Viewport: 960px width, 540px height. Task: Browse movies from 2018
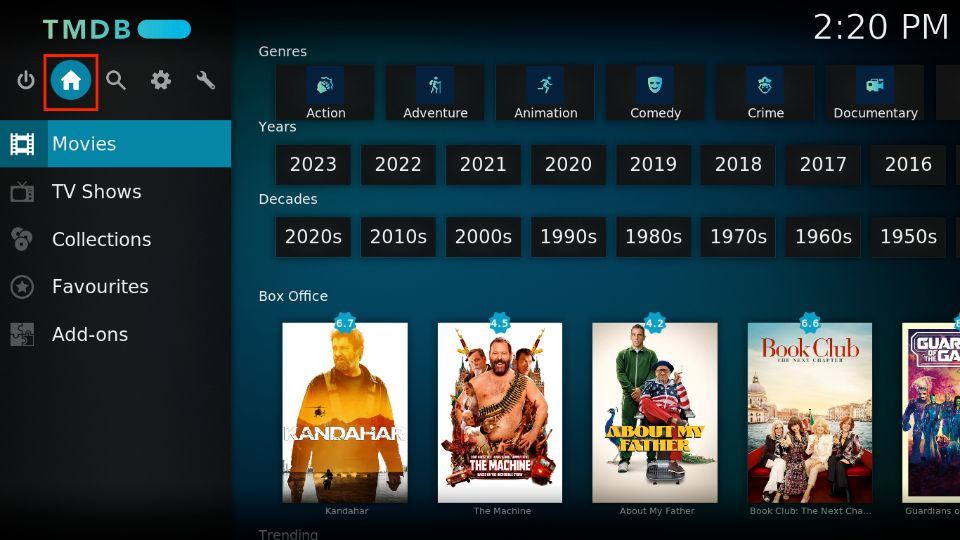(x=738, y=165)
